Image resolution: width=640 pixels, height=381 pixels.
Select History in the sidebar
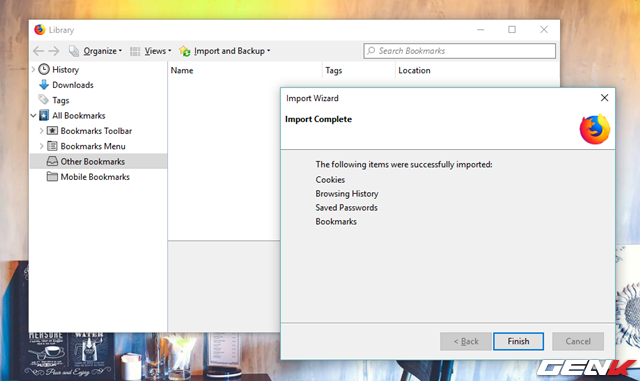(x=65, y=70)
